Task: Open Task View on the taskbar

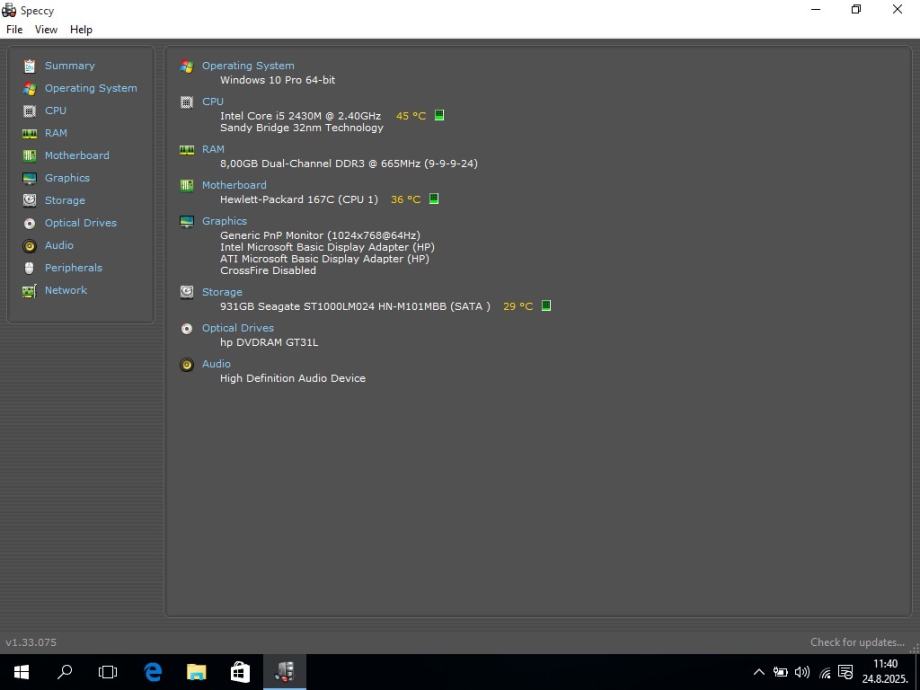Action: [108, 672]
